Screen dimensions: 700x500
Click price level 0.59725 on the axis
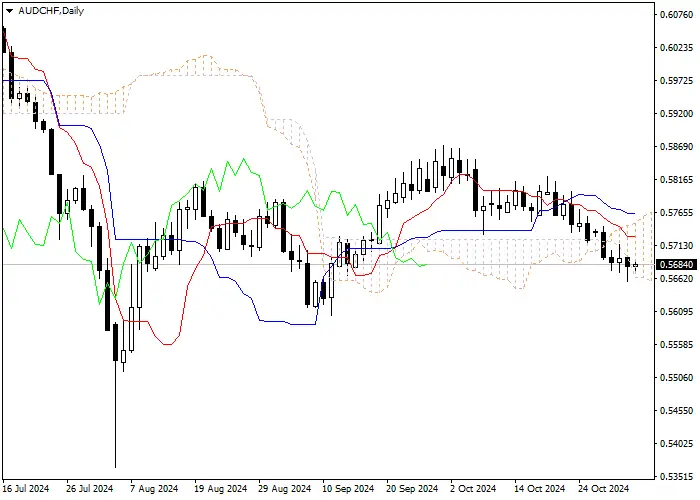pyautogui.click(x=677, y=81)
